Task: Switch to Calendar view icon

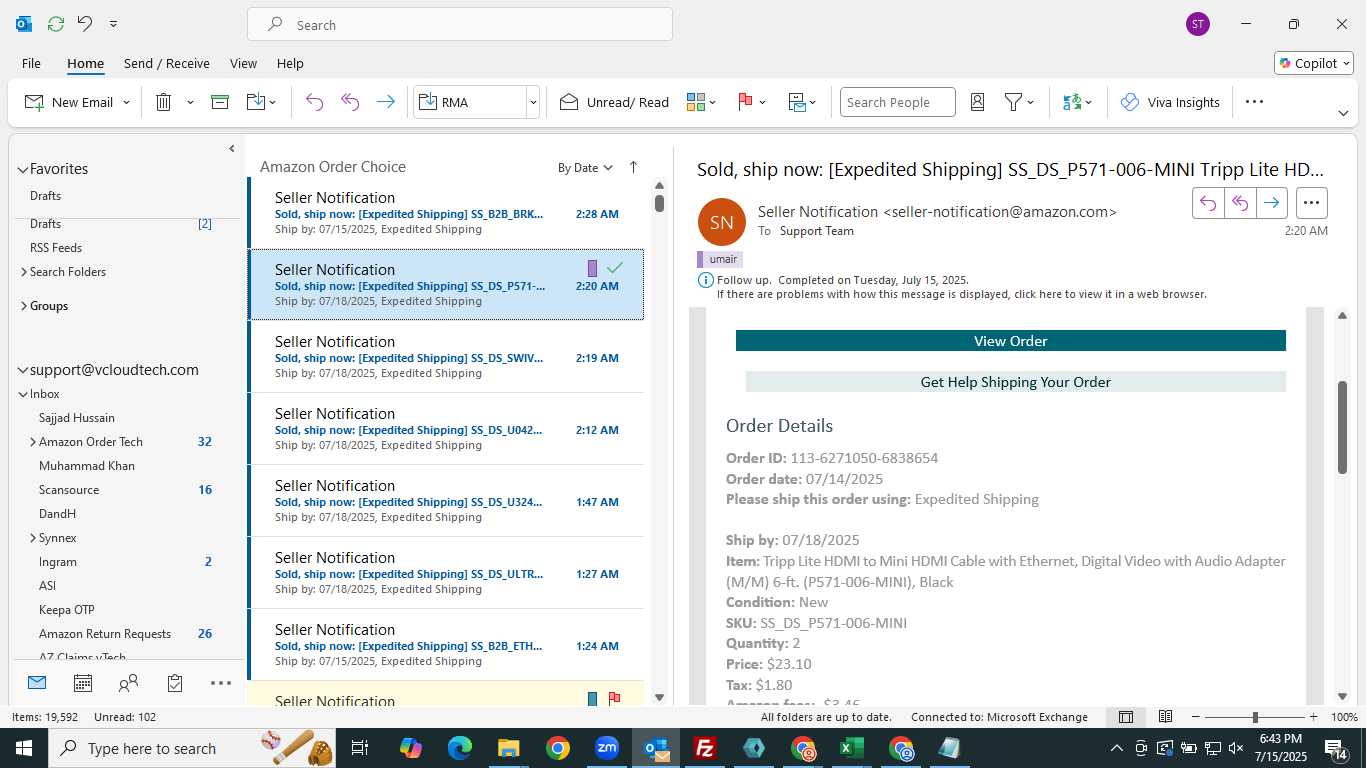Action: (83, 683)
